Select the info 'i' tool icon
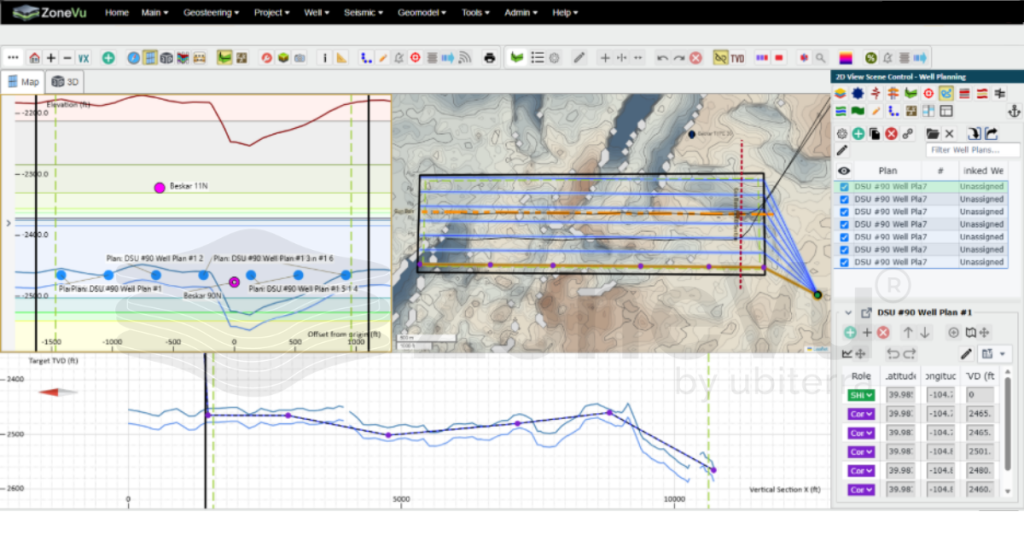This screenshot has width=1024, height=535. click(x=325, y=58)
